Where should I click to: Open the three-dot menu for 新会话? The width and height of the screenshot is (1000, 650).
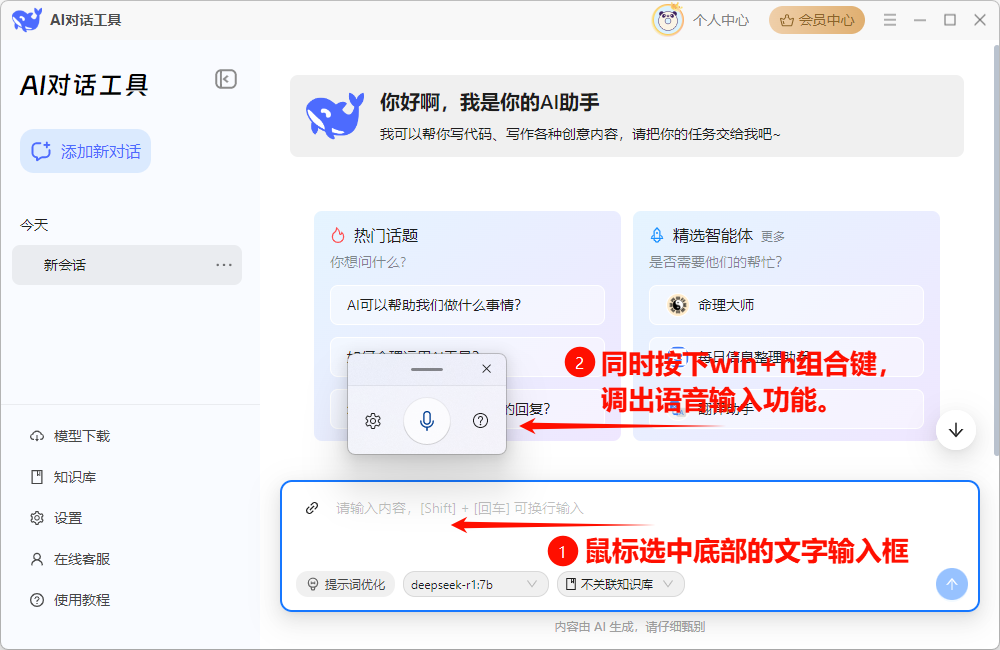(x=224, y=265)
